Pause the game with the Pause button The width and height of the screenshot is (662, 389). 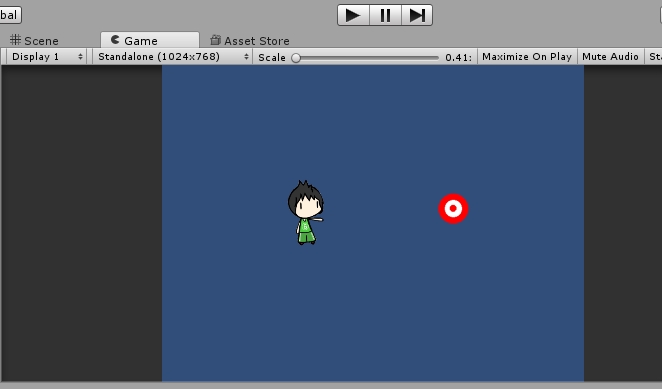coord(385,15)
